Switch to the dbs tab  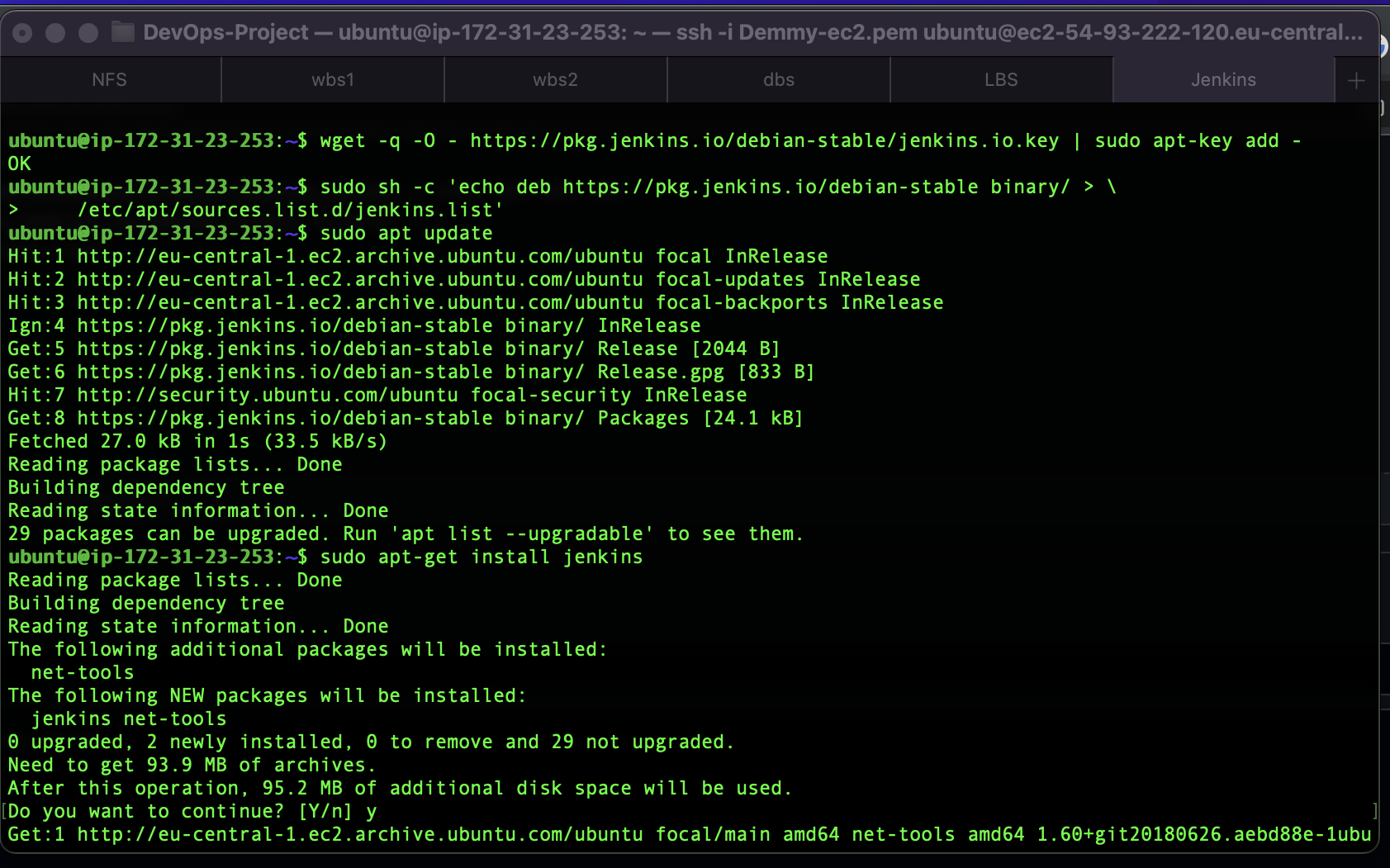click(x=777, y=79)
